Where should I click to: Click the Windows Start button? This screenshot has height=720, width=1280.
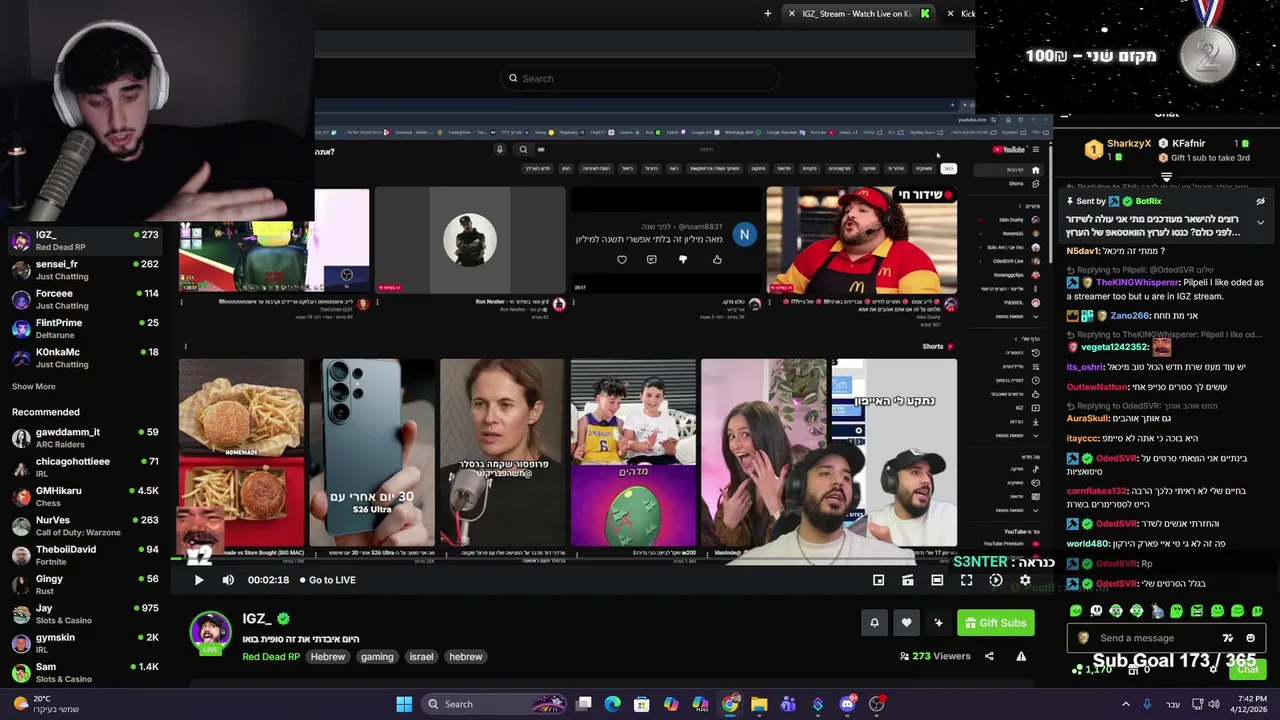[404, 704]
